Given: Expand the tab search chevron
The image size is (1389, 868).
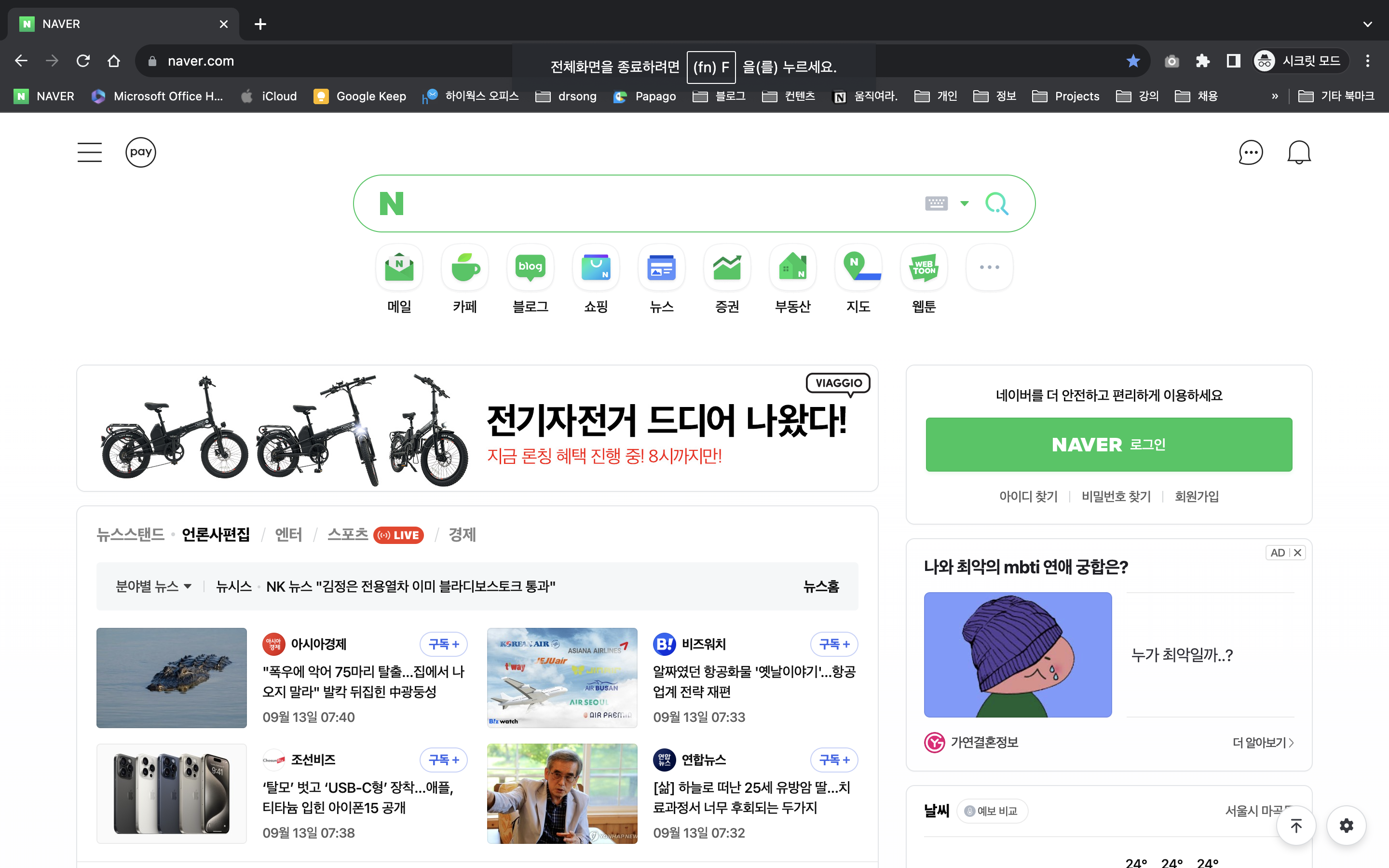Looking at the screenshot, I should (1368, 24).
